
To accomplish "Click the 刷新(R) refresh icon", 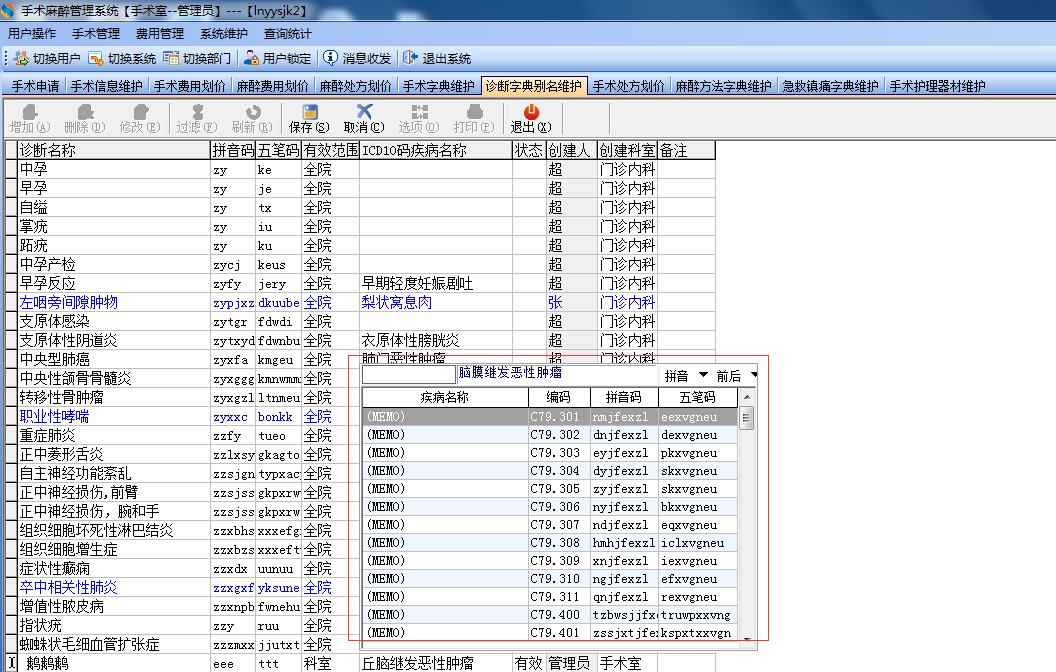I will 253,112.
